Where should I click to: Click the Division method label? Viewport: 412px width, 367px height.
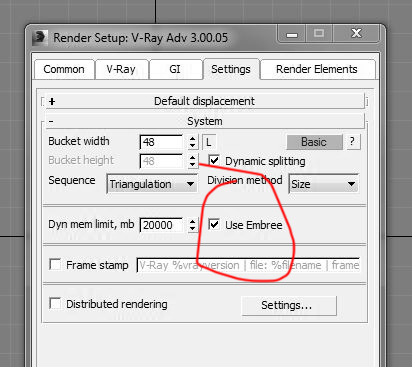[244, 180]
